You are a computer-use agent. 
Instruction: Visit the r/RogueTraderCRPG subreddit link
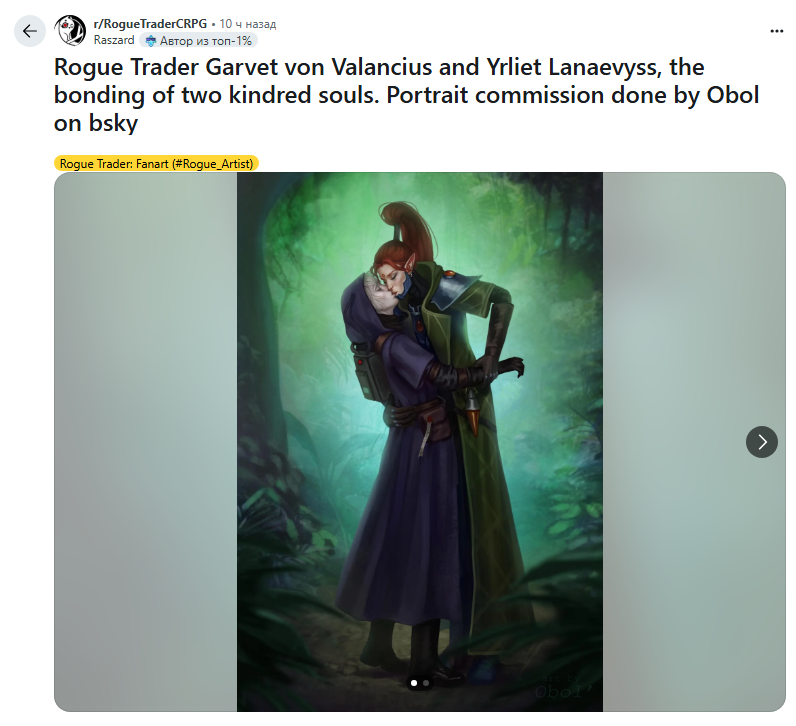click(150, 23)
